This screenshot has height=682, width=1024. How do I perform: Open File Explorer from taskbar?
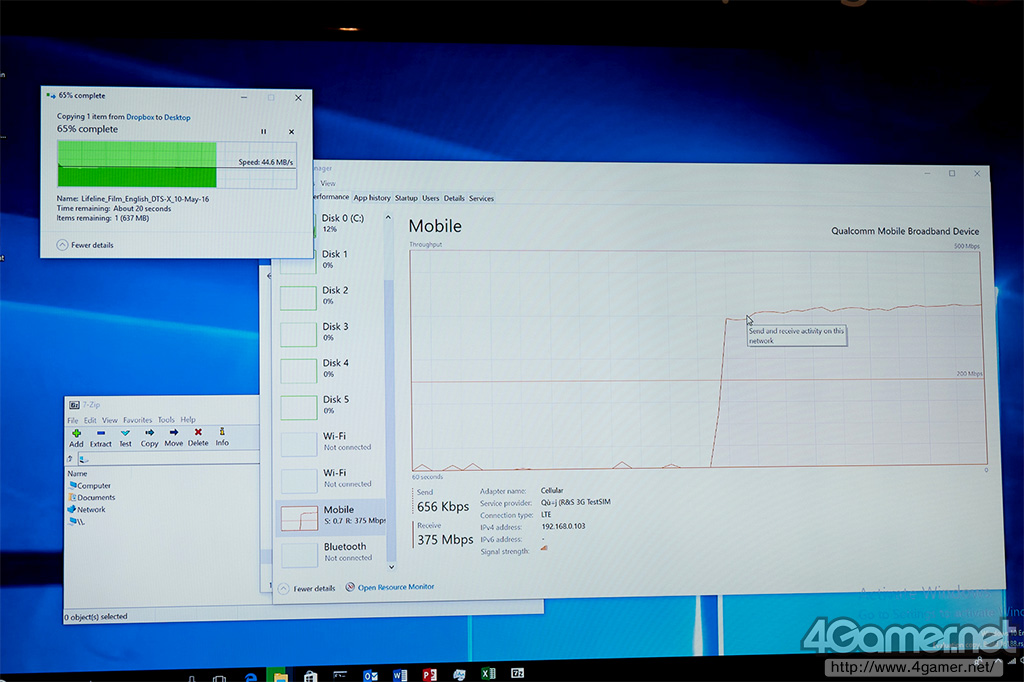pyautogui.click(x=280, y=676)
